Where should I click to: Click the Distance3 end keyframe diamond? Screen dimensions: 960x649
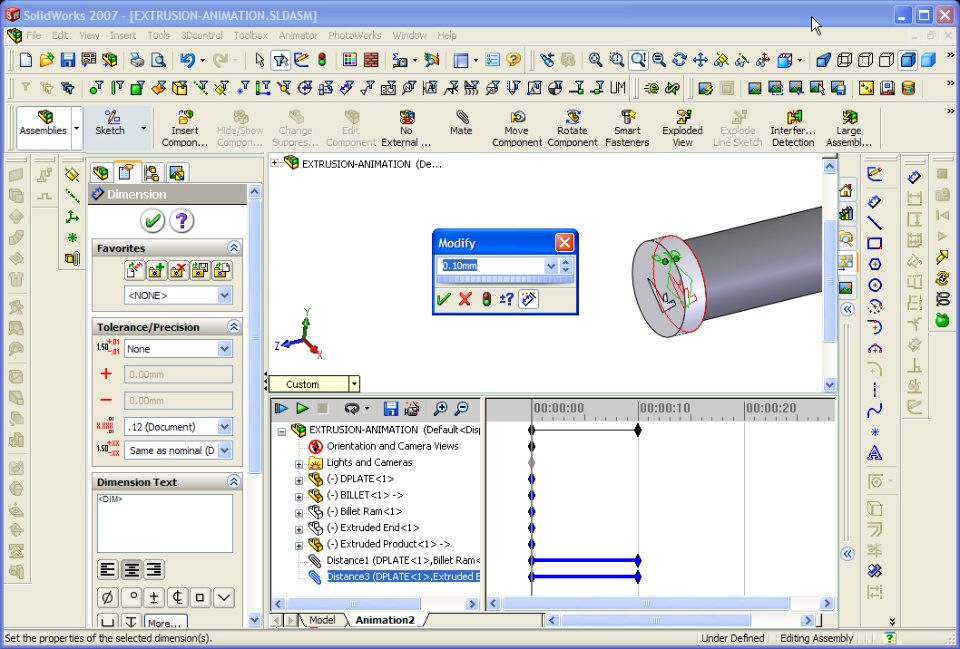pos(638,577)
